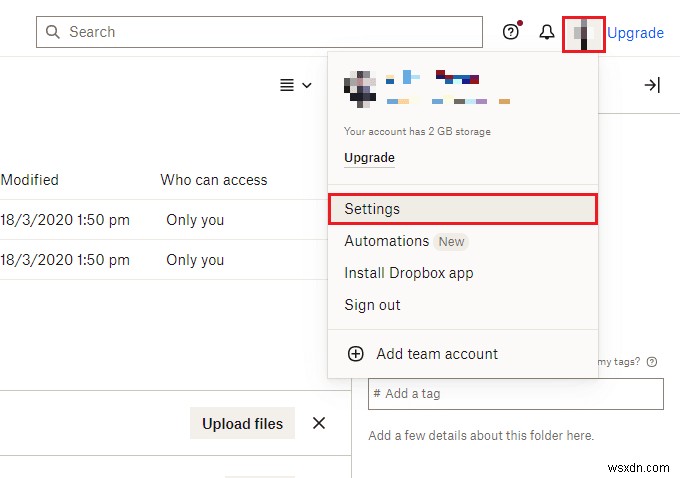Click Add team account
The image size is (681, 478).
(437, 354)
